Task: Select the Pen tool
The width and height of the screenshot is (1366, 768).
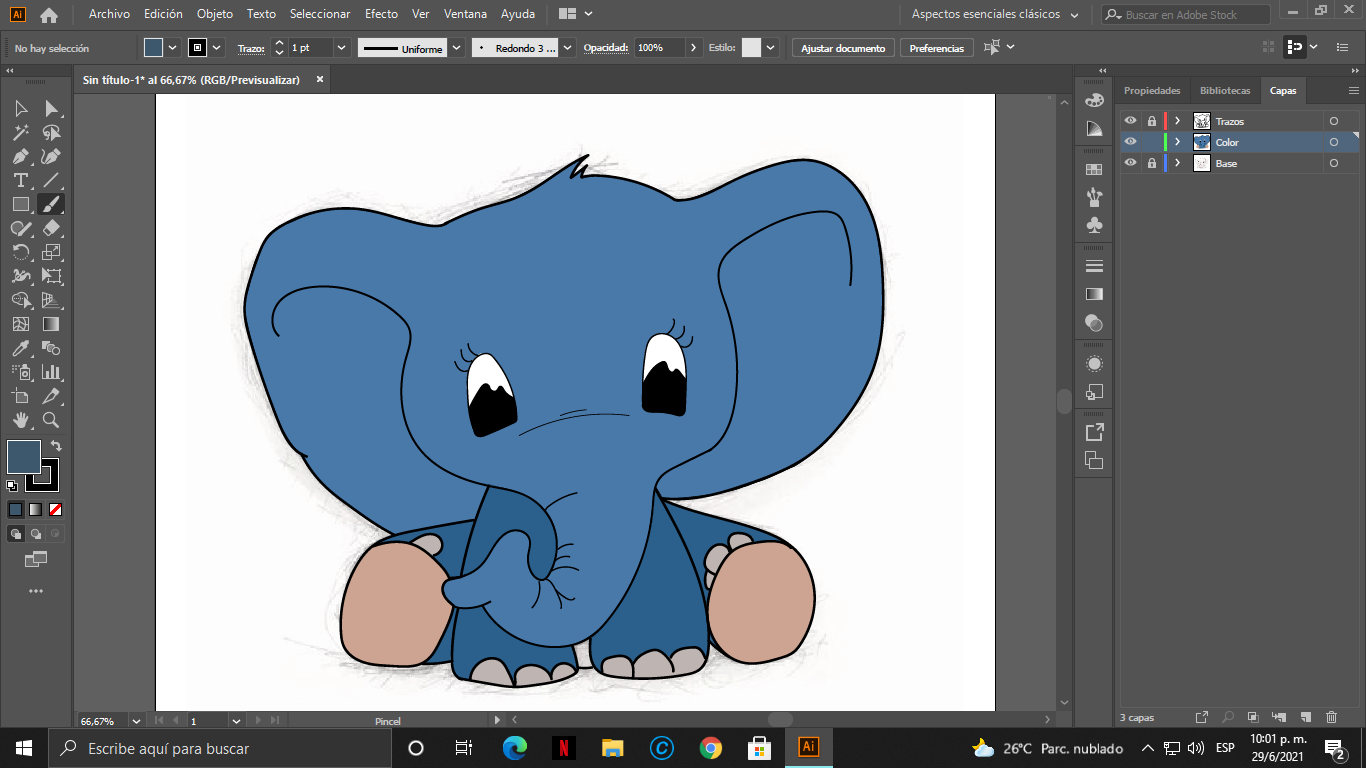Action: click(20, 156)
